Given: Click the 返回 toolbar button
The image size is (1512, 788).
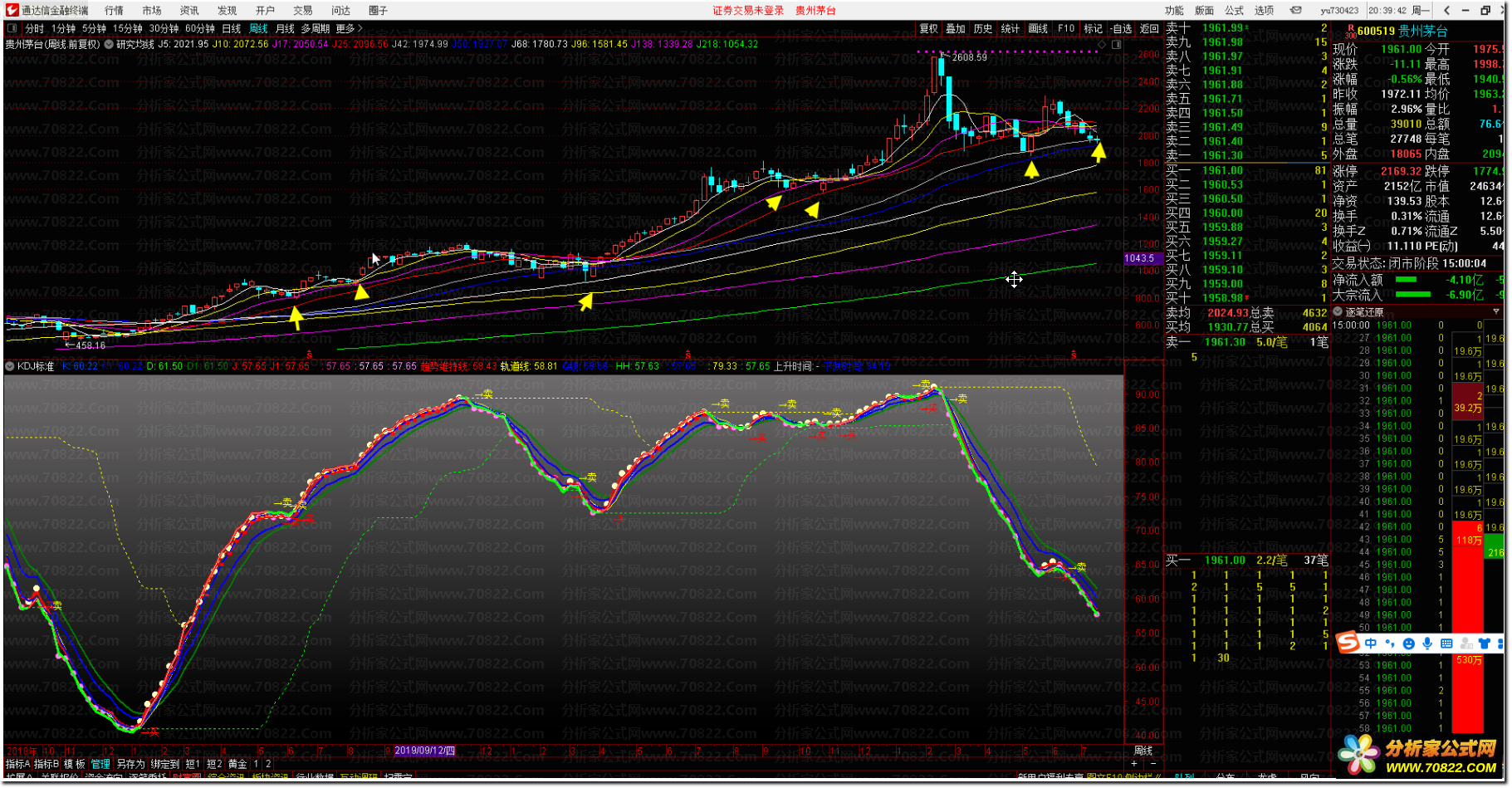Looking at the screenshot, I should click(x=1149, y=28).
